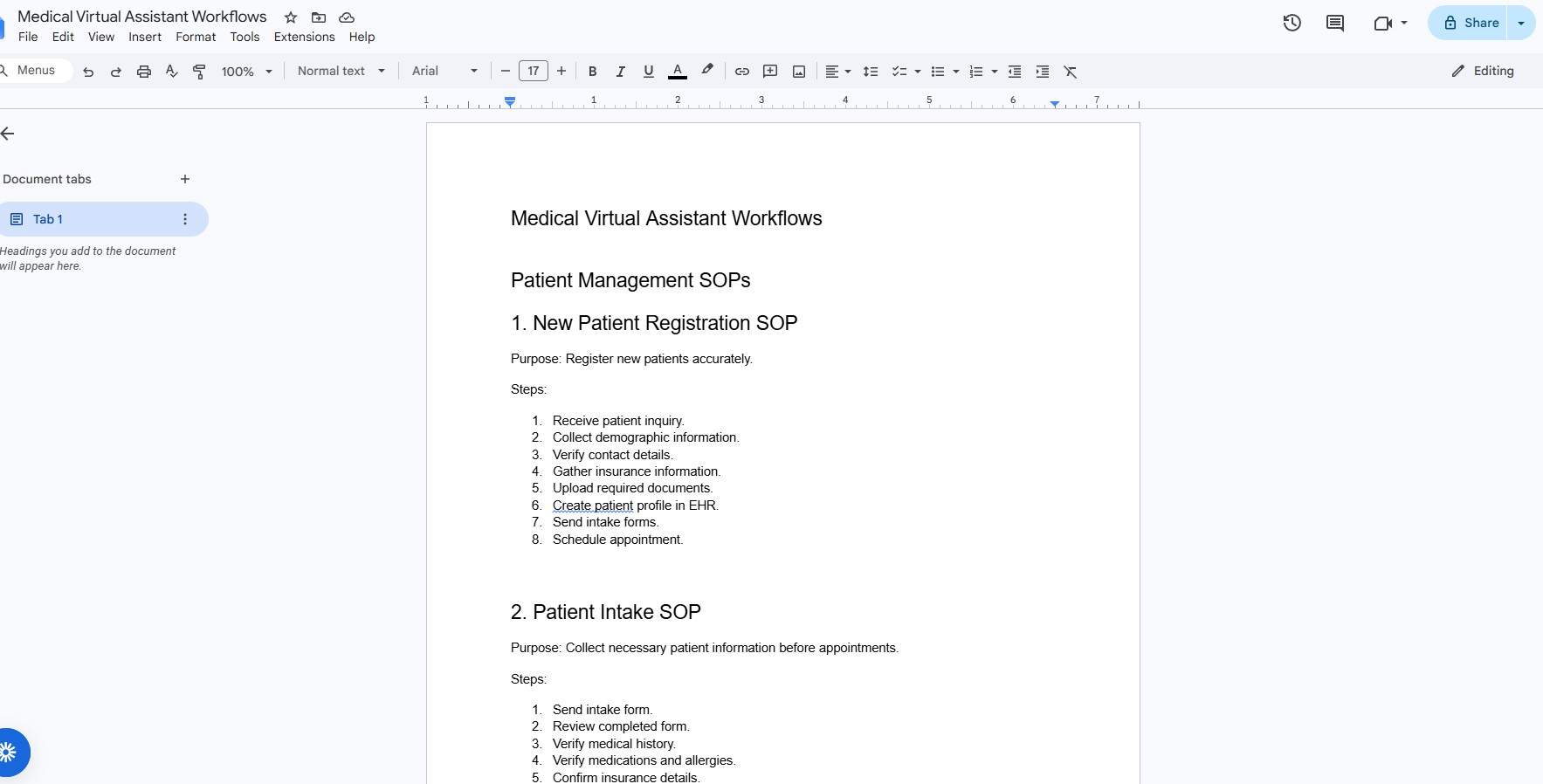Click the font size field
The width and height of the screenshot is (1543, 784).
pyautogui.click(x=534, y=71)
